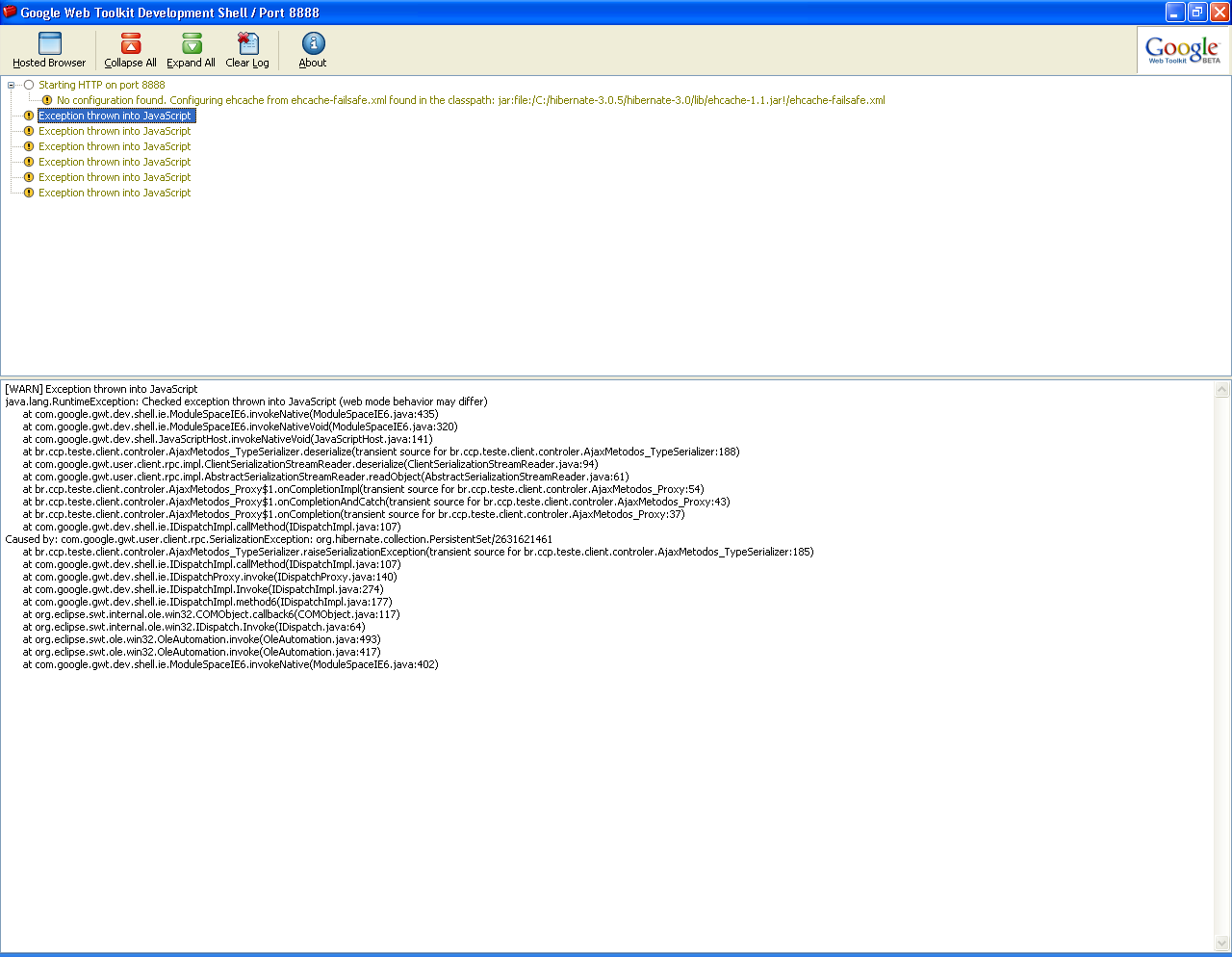Click stack line 'OleAutomation.java:417'
The image size is (1232, 957).
click(202, 652)
